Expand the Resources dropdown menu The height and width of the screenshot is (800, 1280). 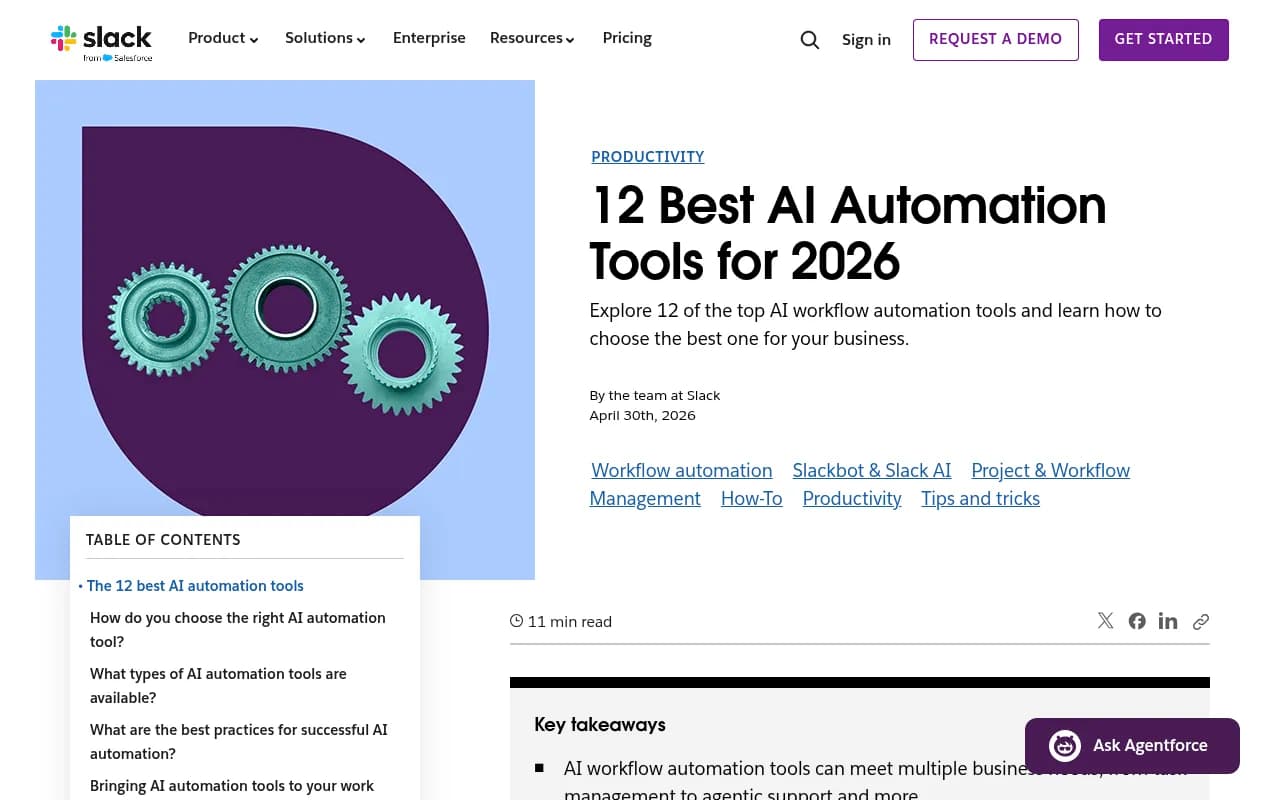(533, 38)
